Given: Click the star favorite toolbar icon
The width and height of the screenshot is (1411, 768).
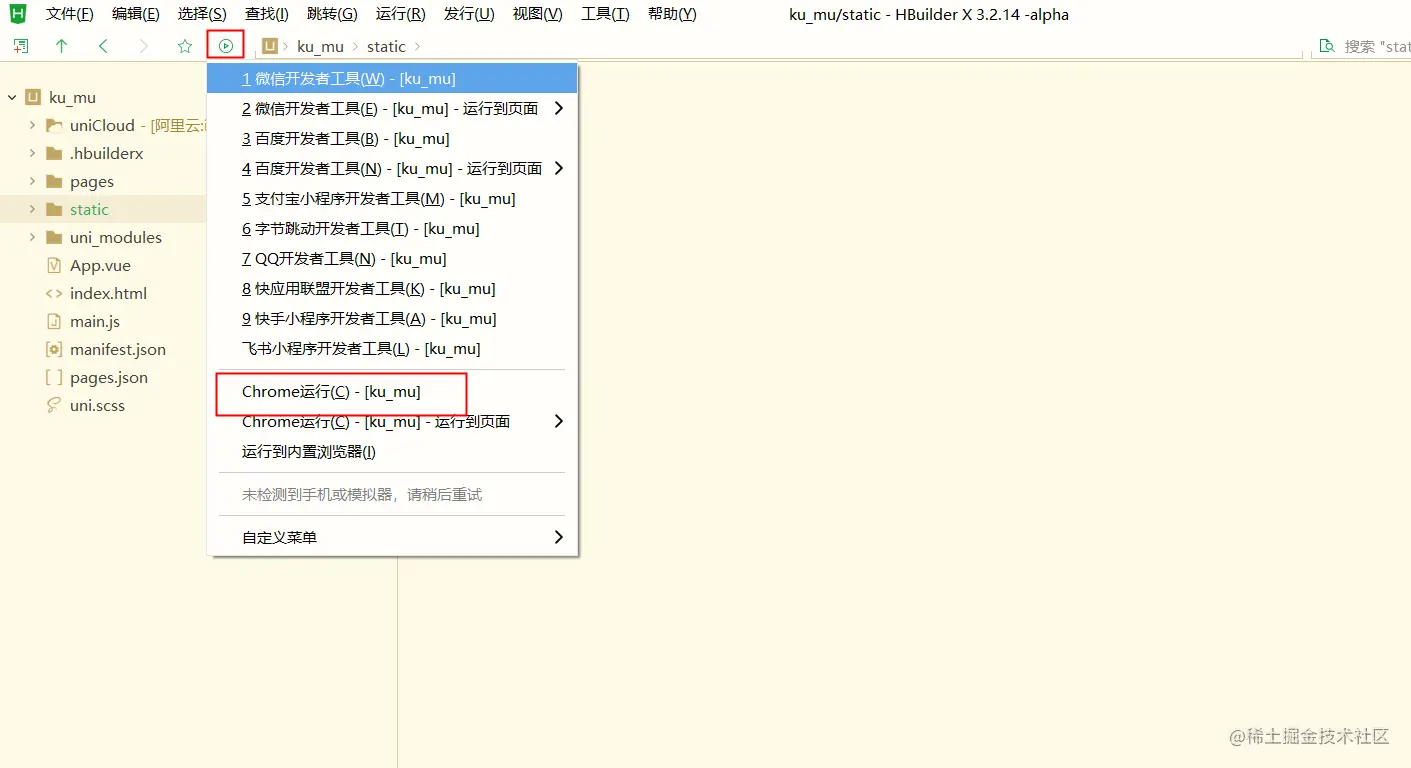Looking at the screenshot, I should pos(185,46).
